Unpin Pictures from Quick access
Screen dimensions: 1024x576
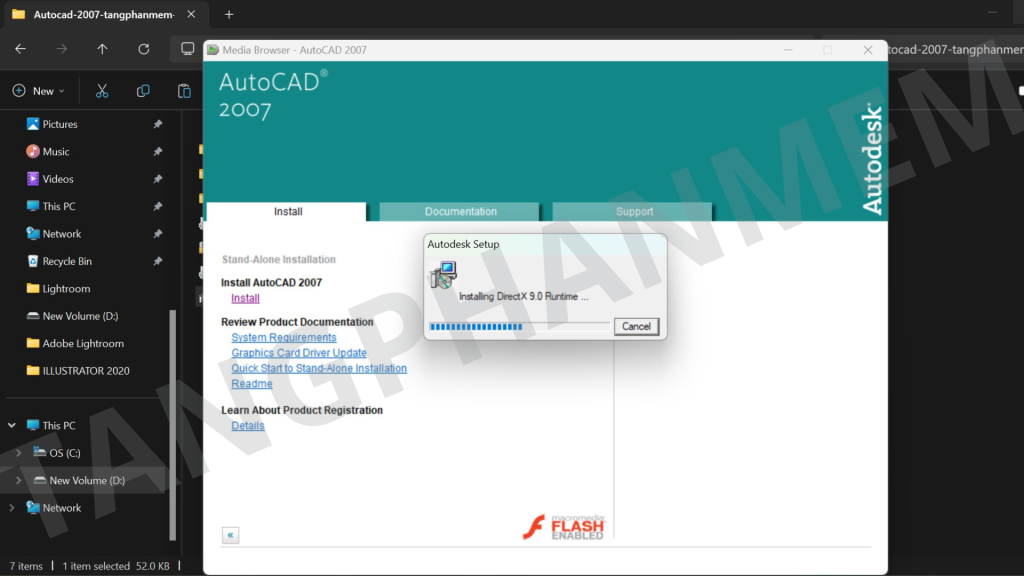[157, 124]
